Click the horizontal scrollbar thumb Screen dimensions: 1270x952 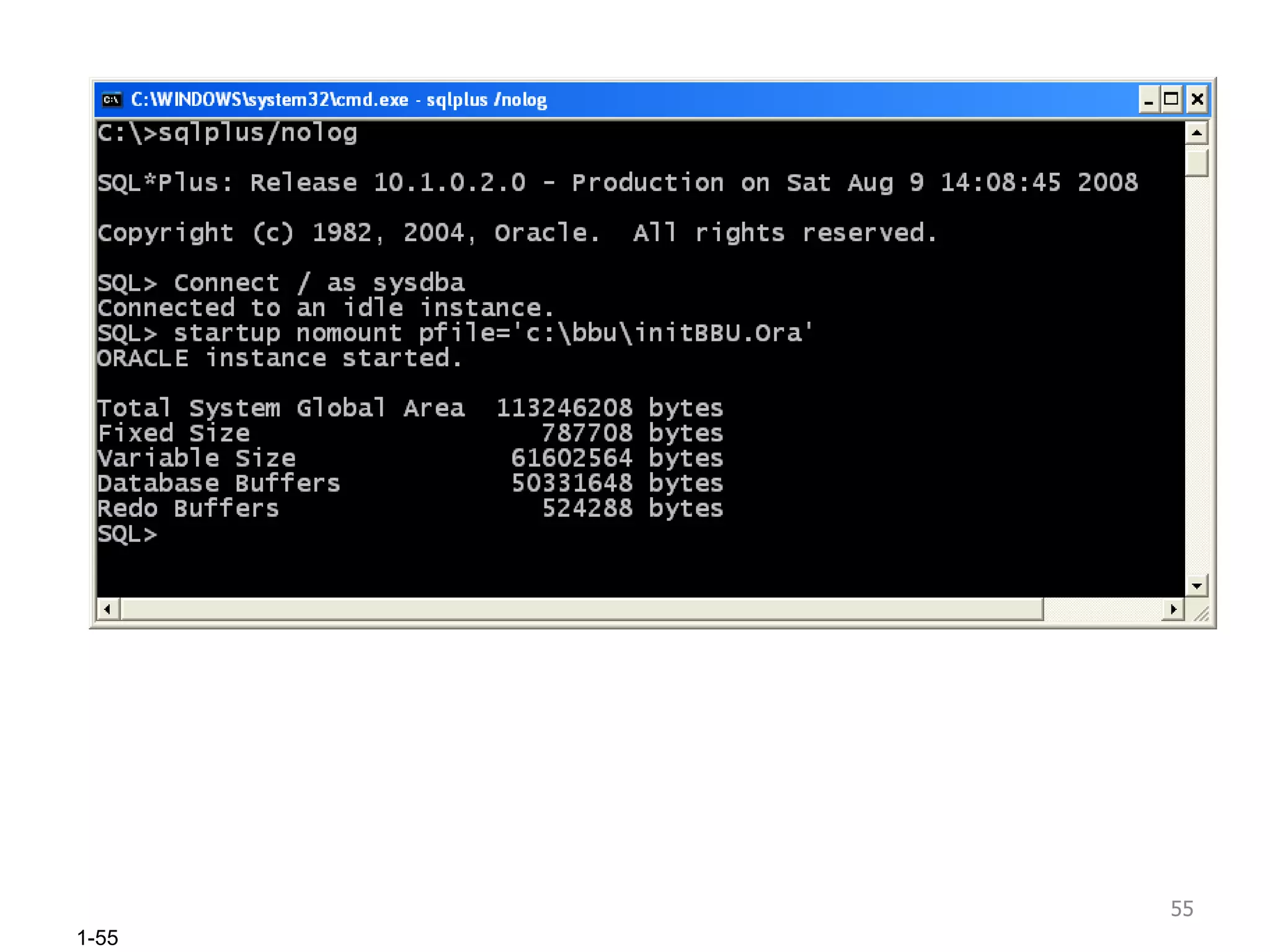click(x=582, y=609)
